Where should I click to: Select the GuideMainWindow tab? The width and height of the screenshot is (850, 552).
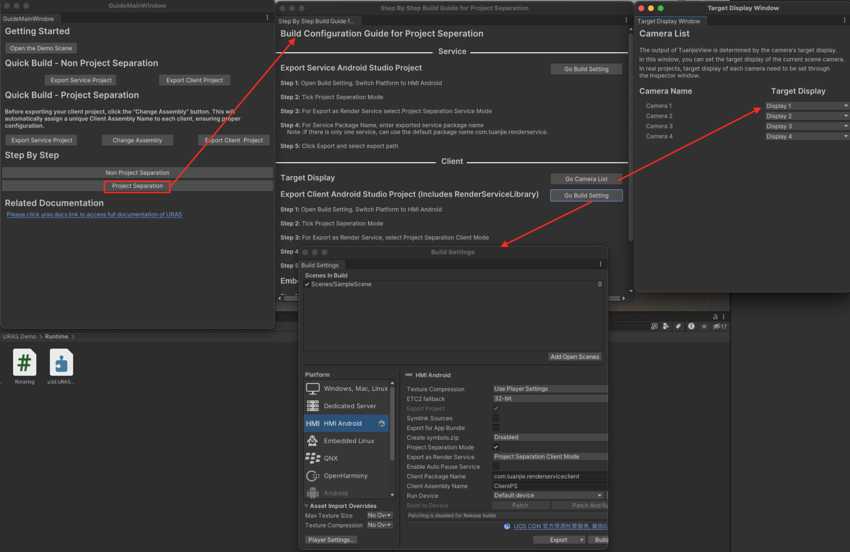coord(29,18)
